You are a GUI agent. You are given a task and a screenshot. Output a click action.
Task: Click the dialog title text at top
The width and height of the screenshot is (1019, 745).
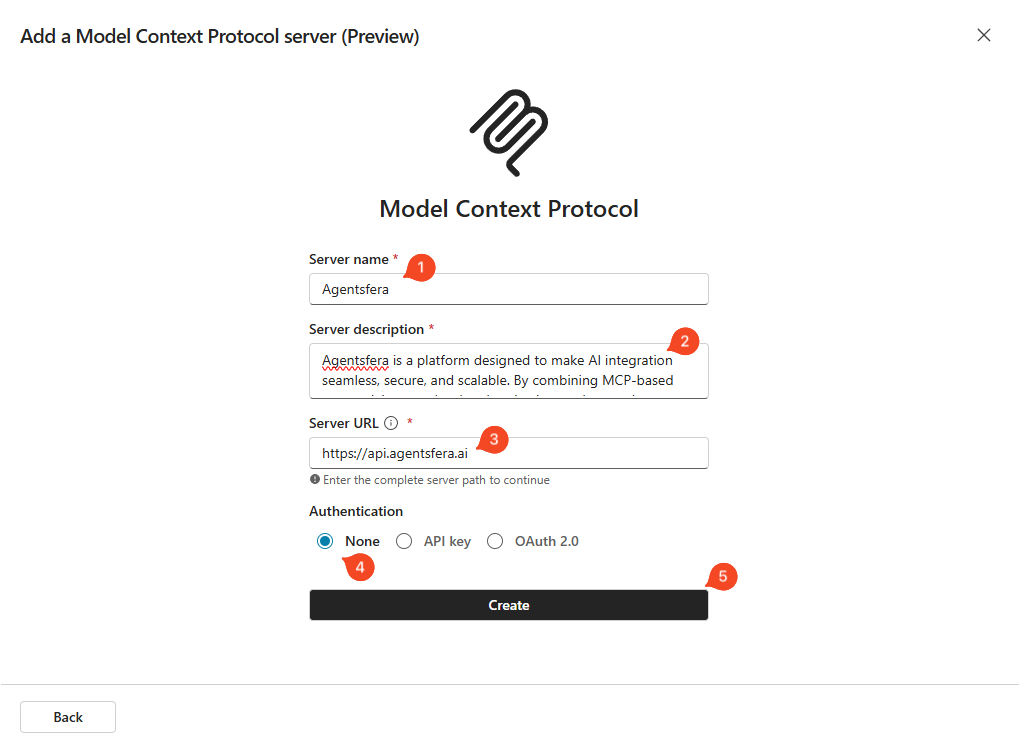(219, 37)
